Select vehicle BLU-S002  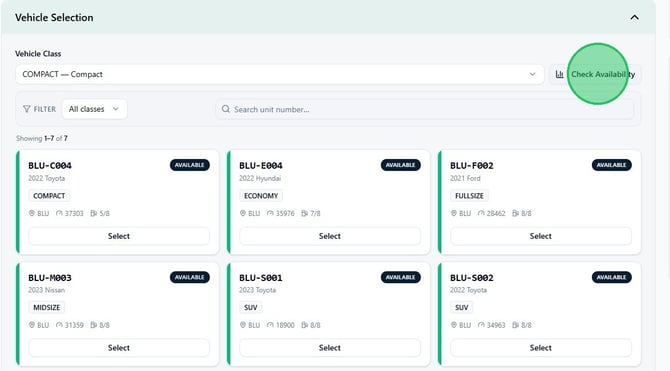point(541,348)
